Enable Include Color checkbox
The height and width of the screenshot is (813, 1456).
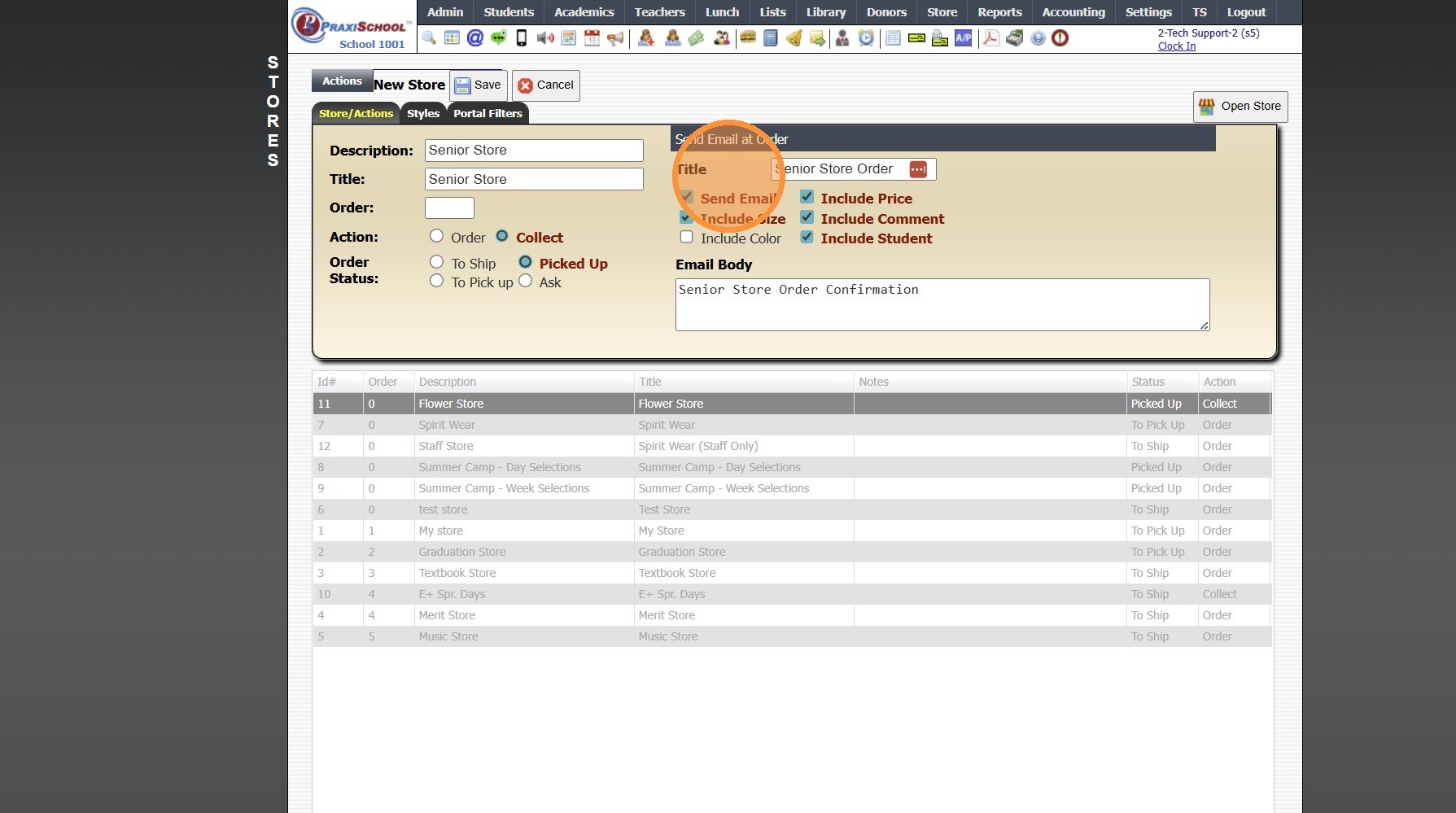click(687, 237)
